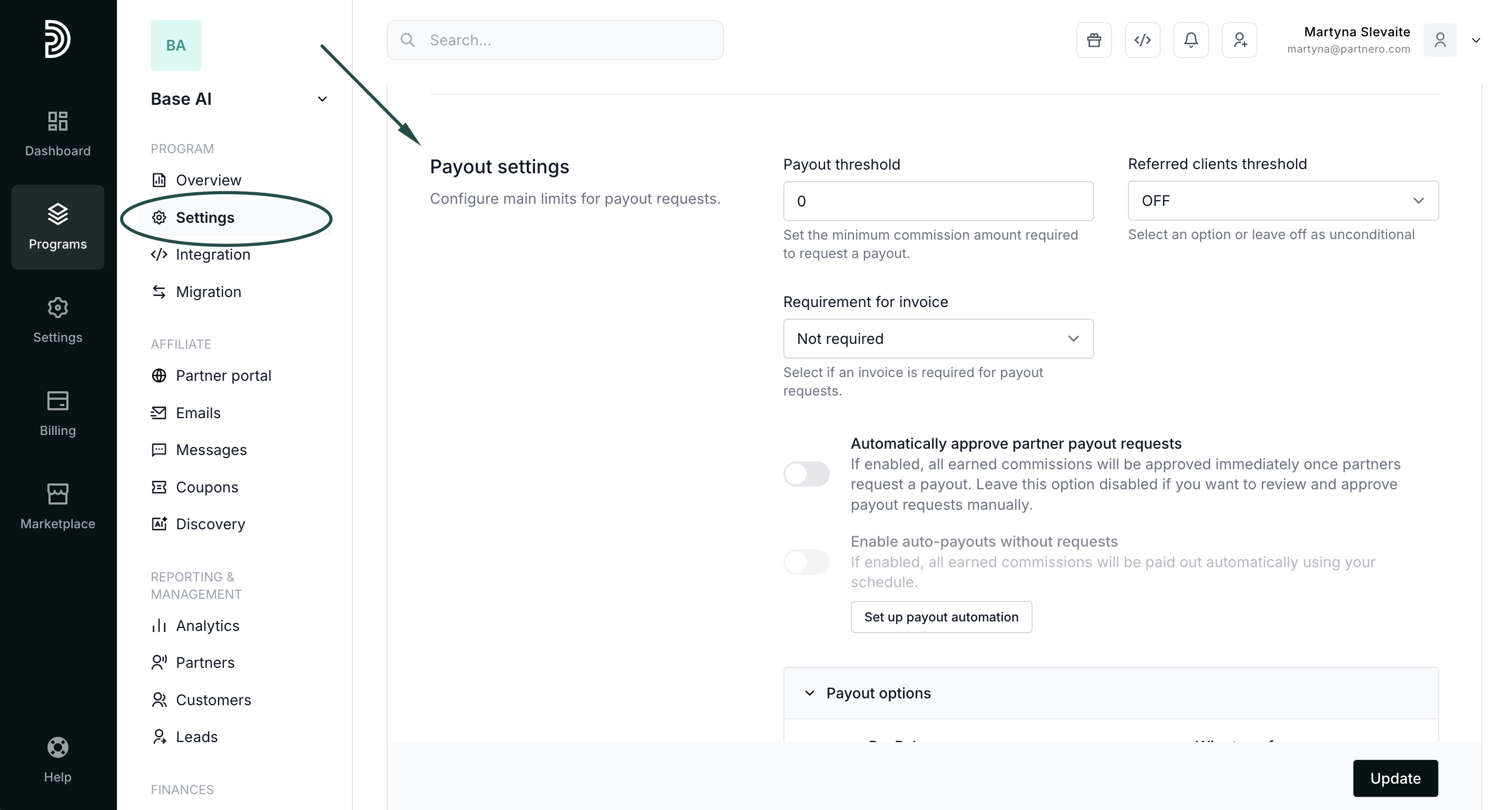Toggle automatically approve partner payout requests
The height and width of the screenshot is (810, 1512).
806,473
